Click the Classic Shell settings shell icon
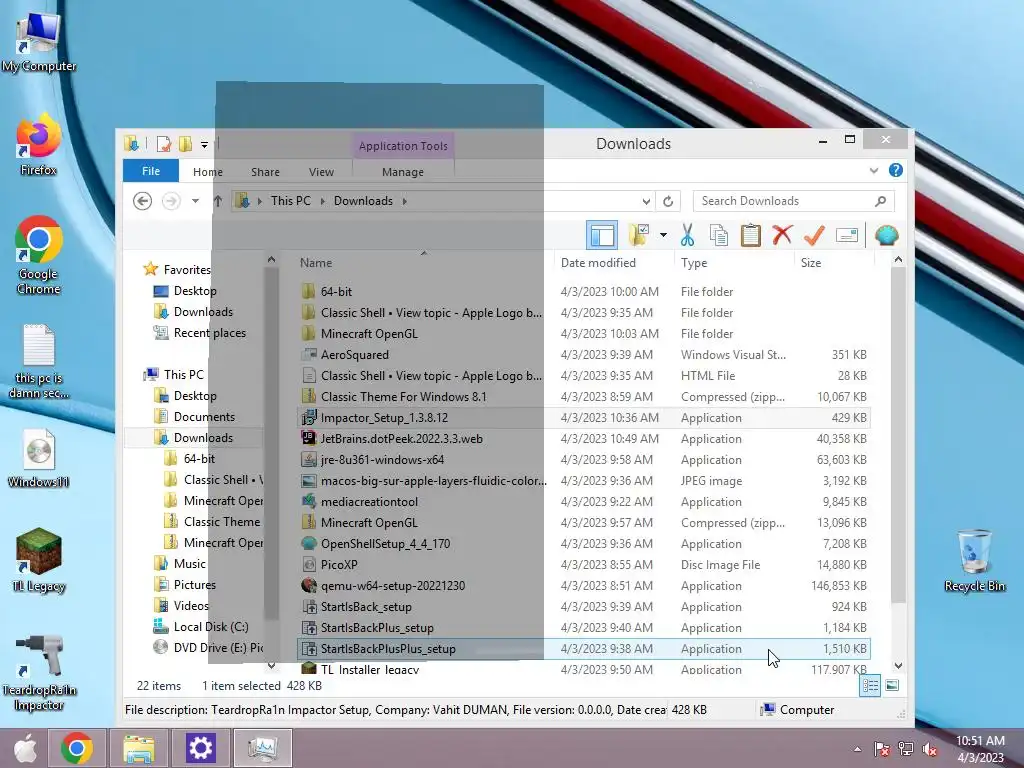 pos(886,235)
